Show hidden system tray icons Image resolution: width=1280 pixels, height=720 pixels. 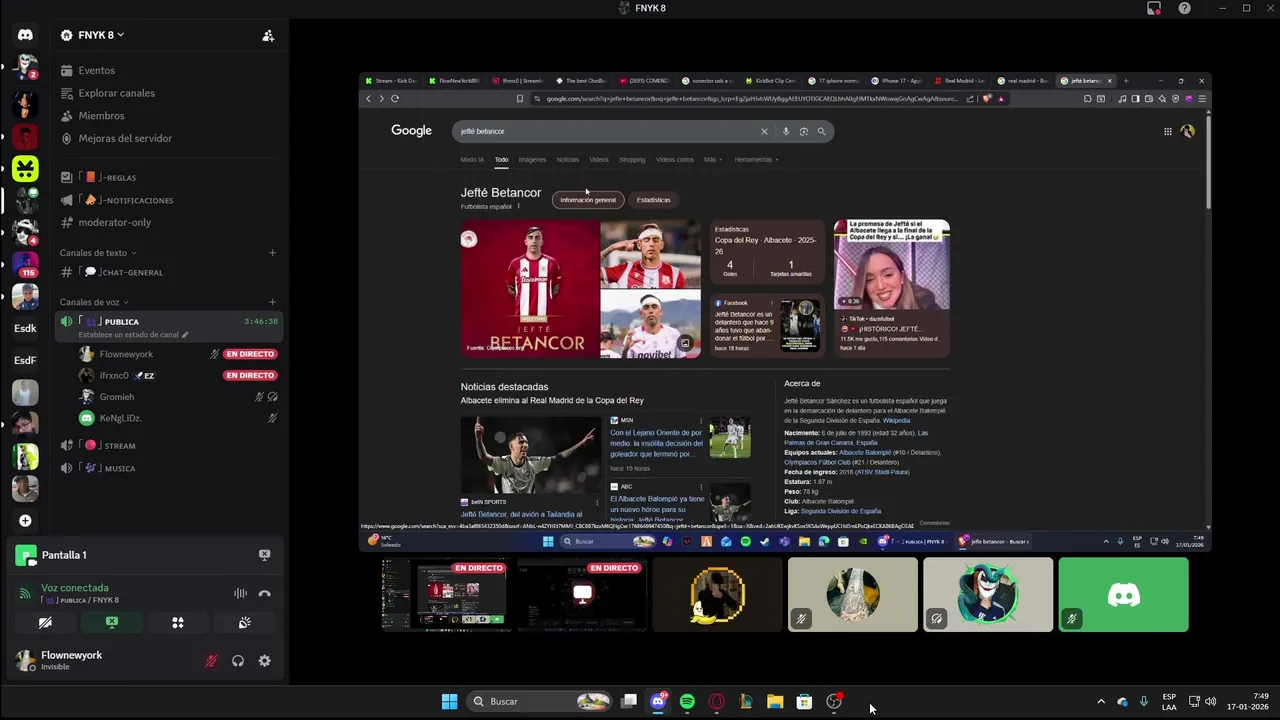[x=1101, y=702]
